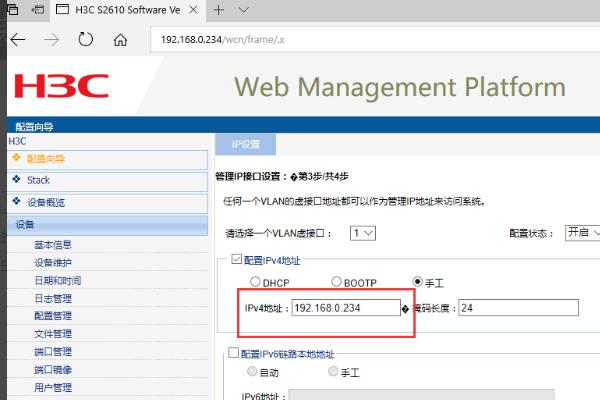
Task: Switch to the IP设置 tab
Action: coord(246,144)
